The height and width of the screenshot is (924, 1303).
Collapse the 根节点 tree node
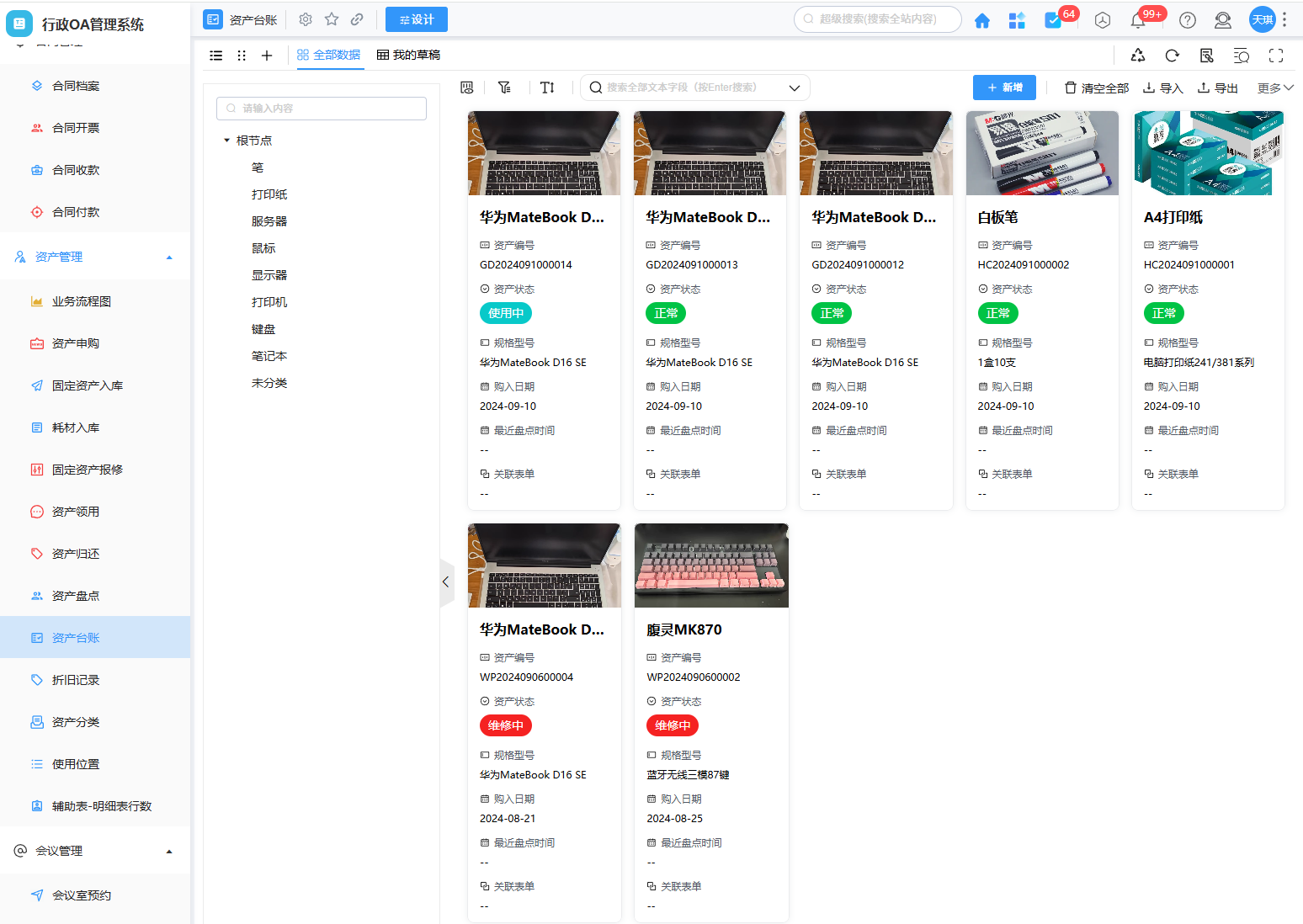227,141
